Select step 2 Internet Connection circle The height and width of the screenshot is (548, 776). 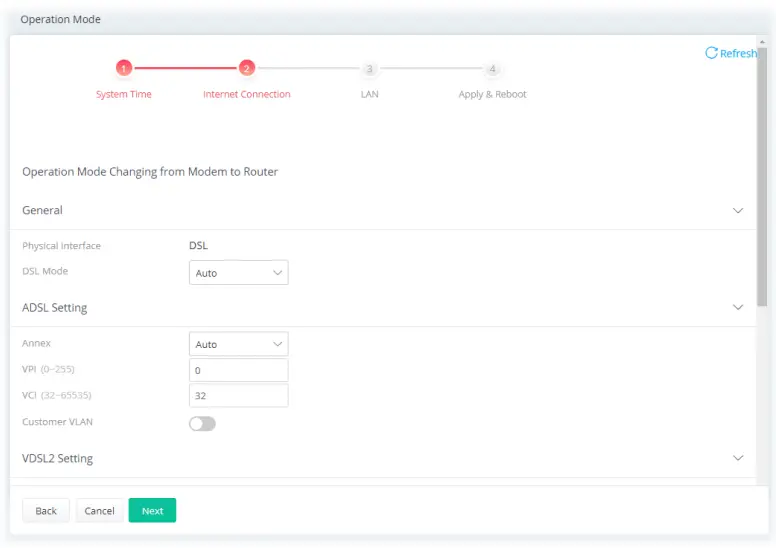pyautogui.click(x=246, y=68)
